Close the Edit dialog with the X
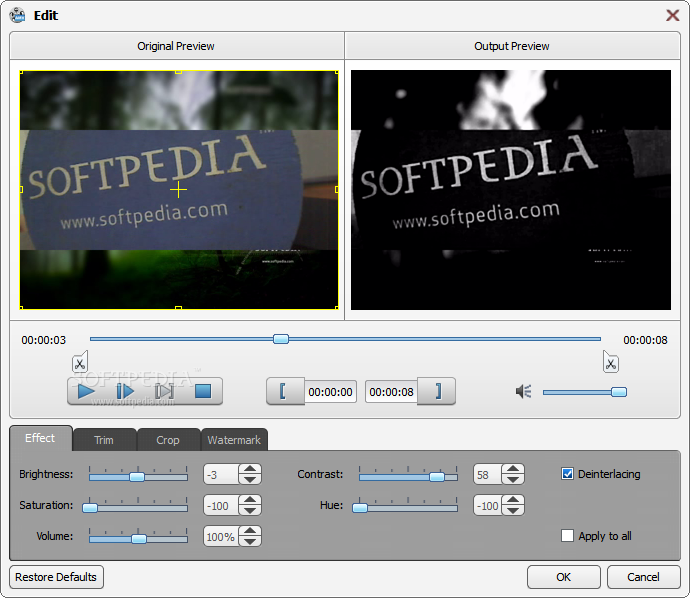Screen dimensions: 690x598 pos(672,15)
